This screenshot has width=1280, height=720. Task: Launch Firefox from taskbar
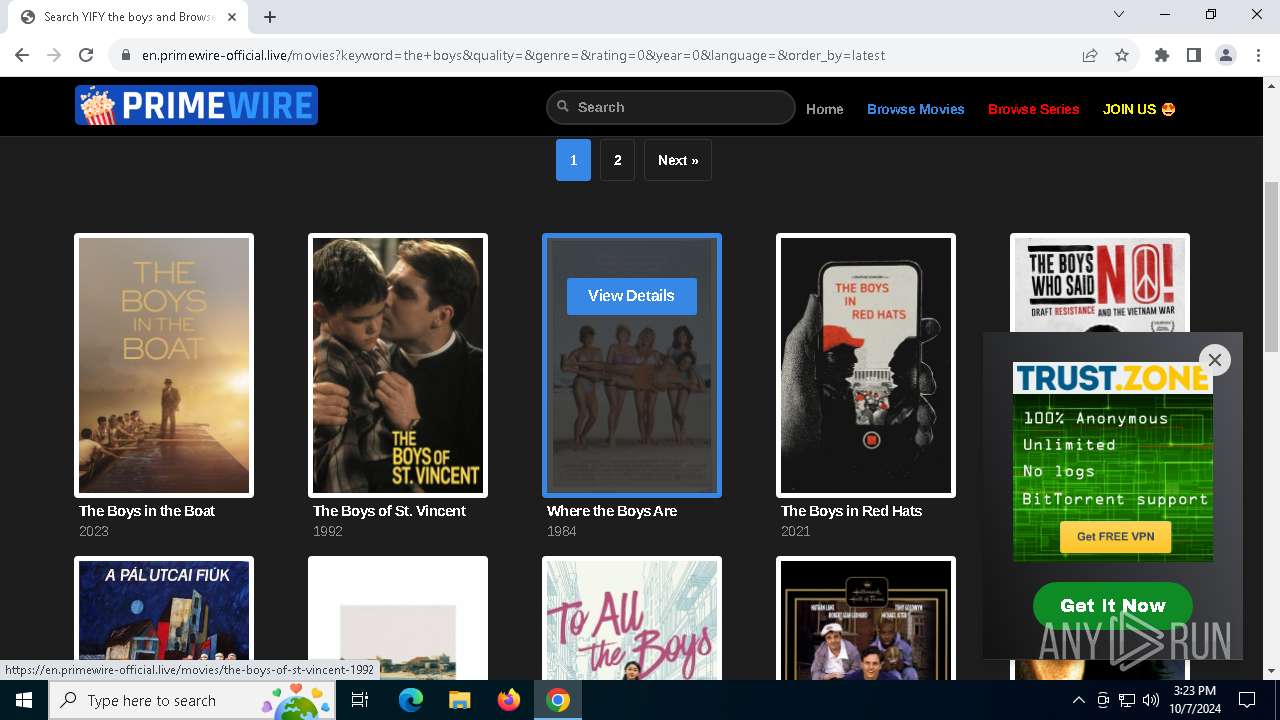[x=509, y=700]
